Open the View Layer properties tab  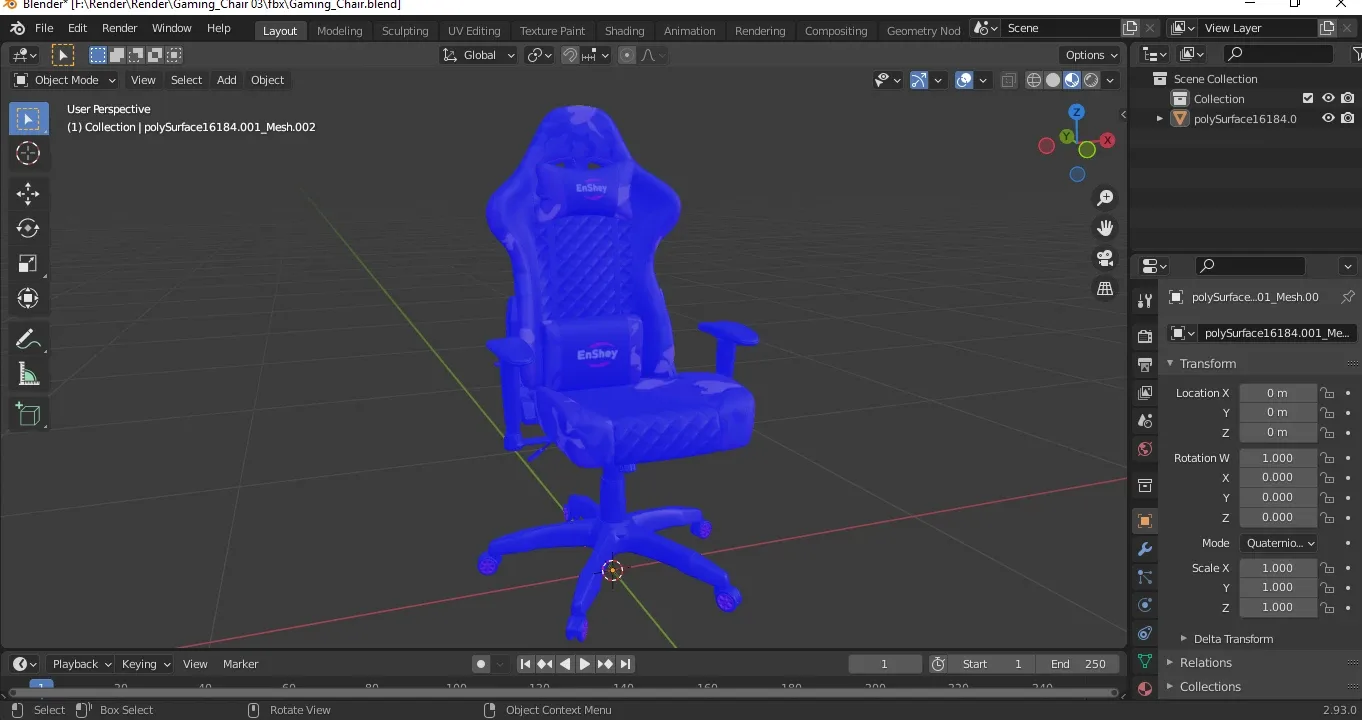[1145, 392]
